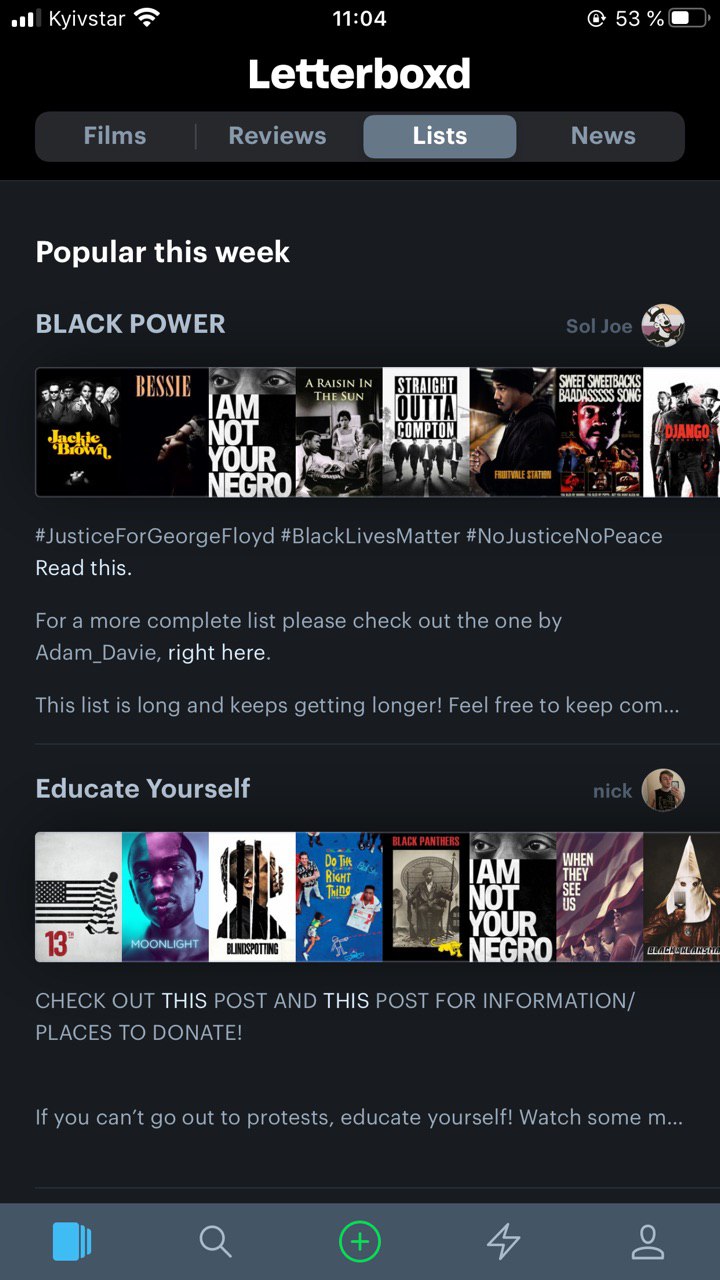Select the Lists tab
This screenshot has height=1280, width=720.
[x=440, y=136]
